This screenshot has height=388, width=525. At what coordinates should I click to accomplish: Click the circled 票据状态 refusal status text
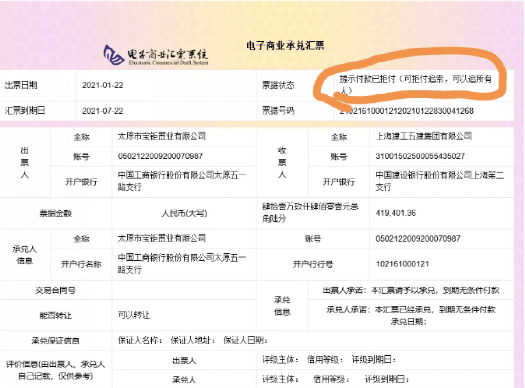416,85
